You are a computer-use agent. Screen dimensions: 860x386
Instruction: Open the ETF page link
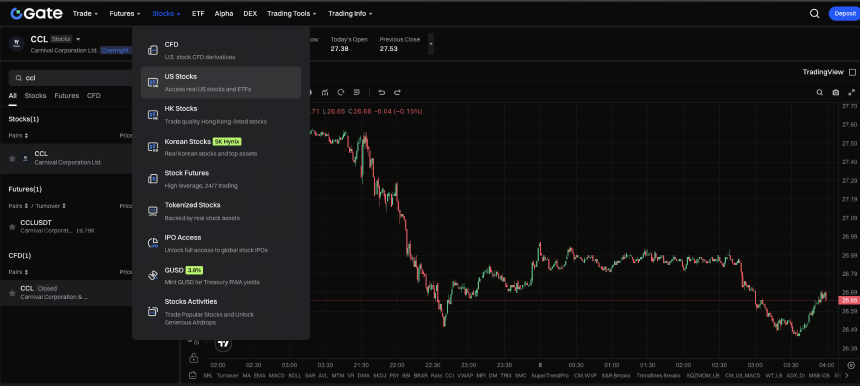point(198,14)
